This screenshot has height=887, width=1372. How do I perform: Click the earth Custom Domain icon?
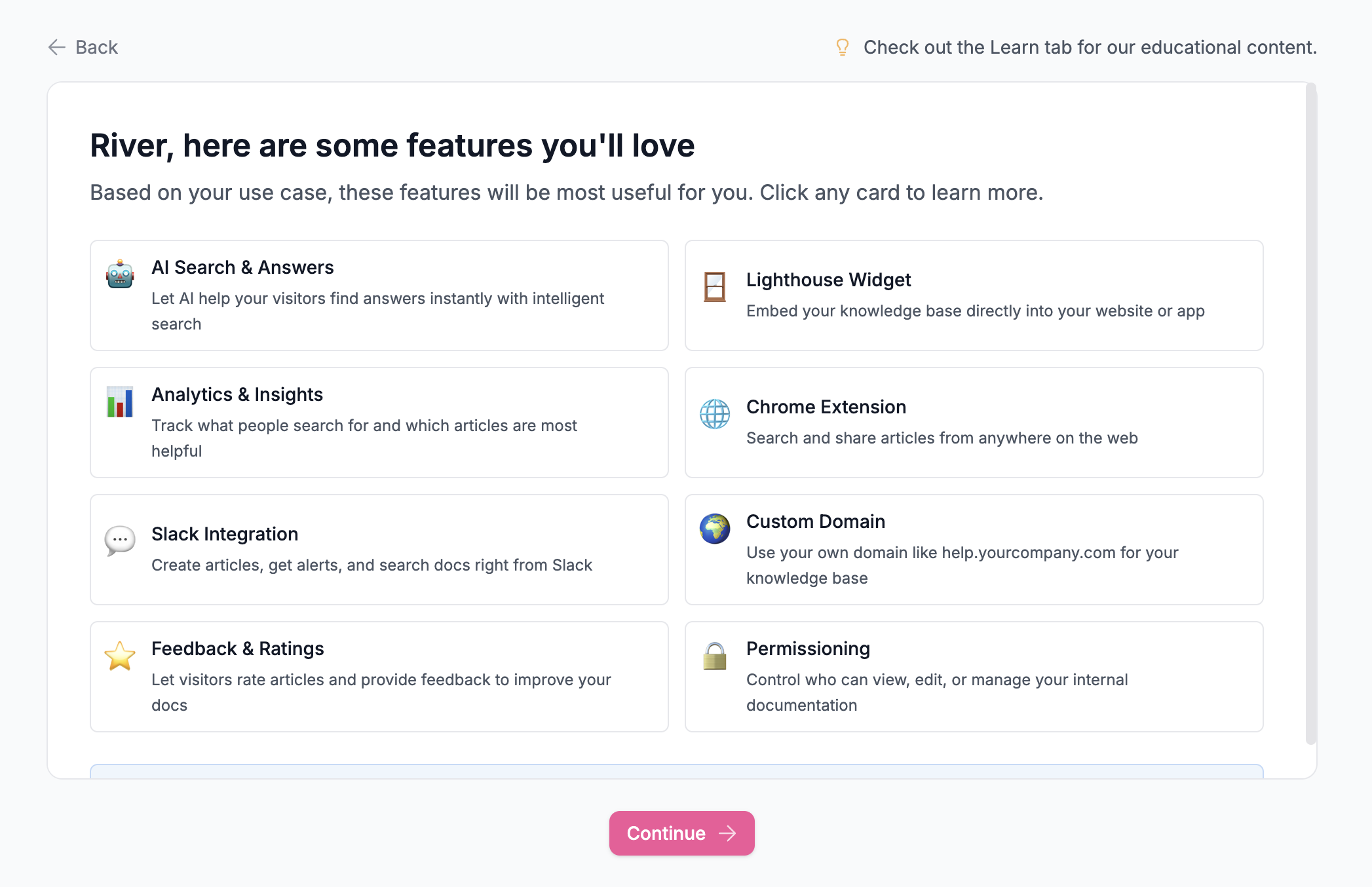click(714, 528)
